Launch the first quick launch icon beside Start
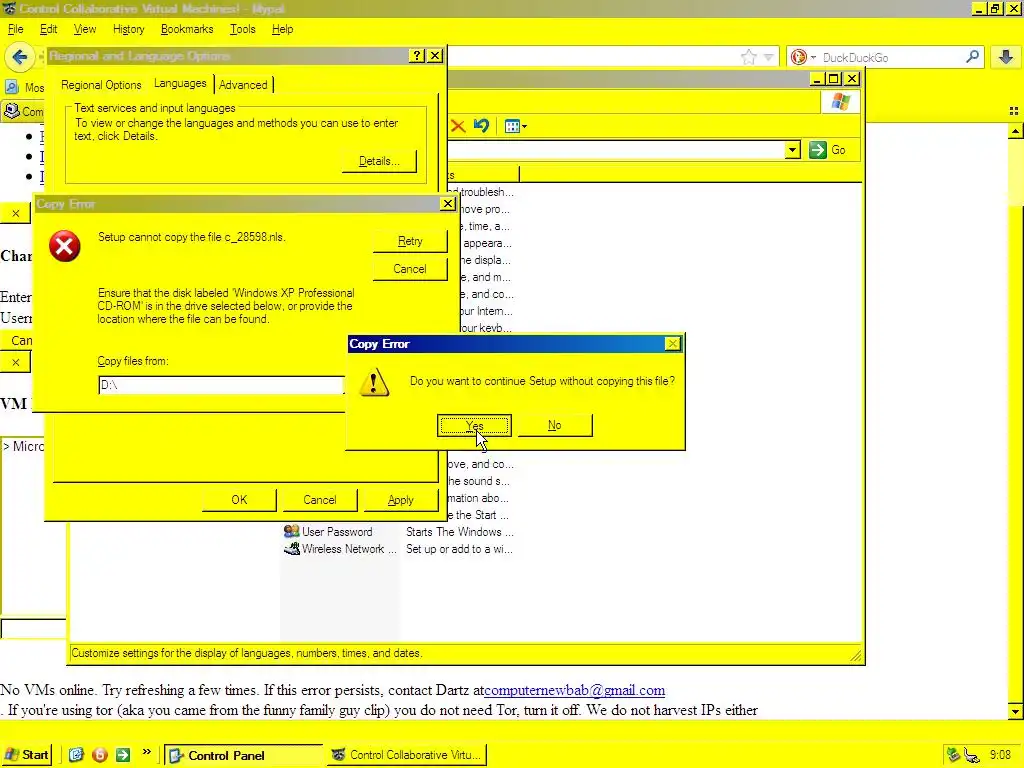 [76, 755]
